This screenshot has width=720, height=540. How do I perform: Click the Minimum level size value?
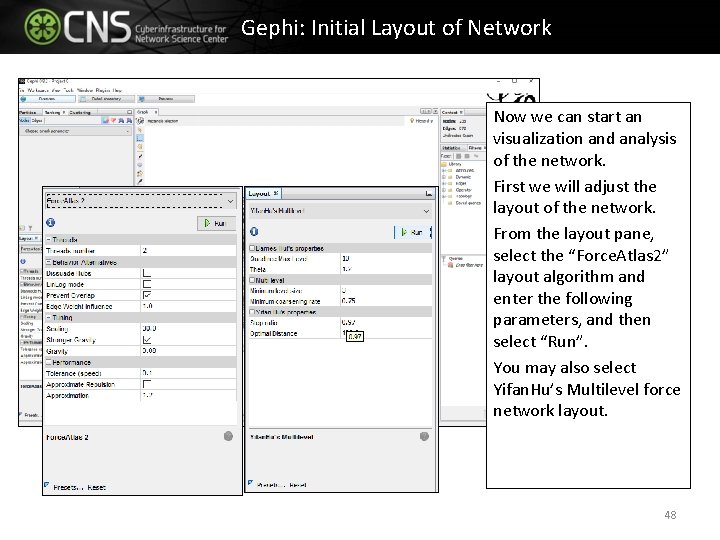click(x=386, y=291)
